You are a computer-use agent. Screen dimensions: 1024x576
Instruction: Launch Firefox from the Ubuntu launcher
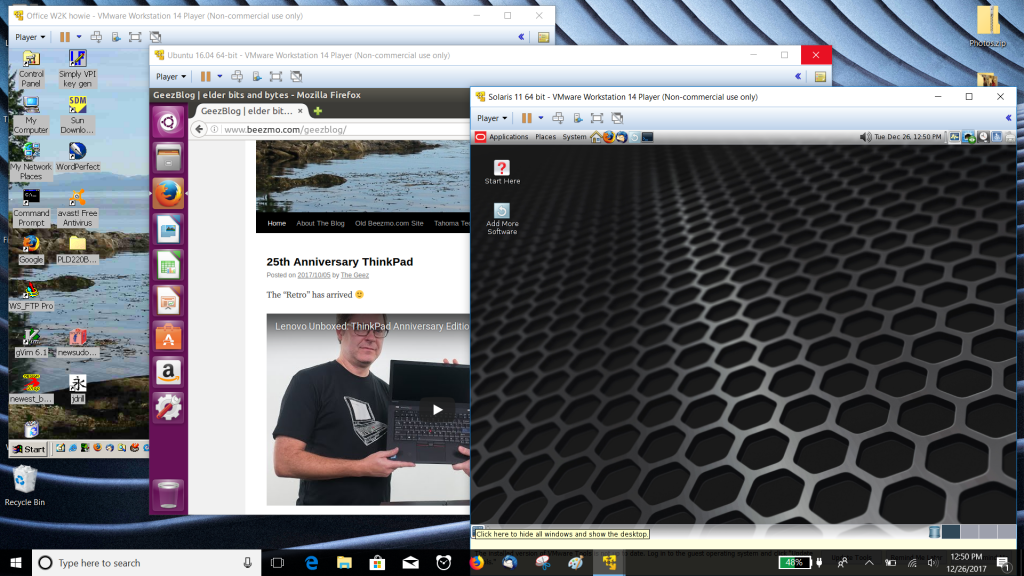click(x=168, y=193)
